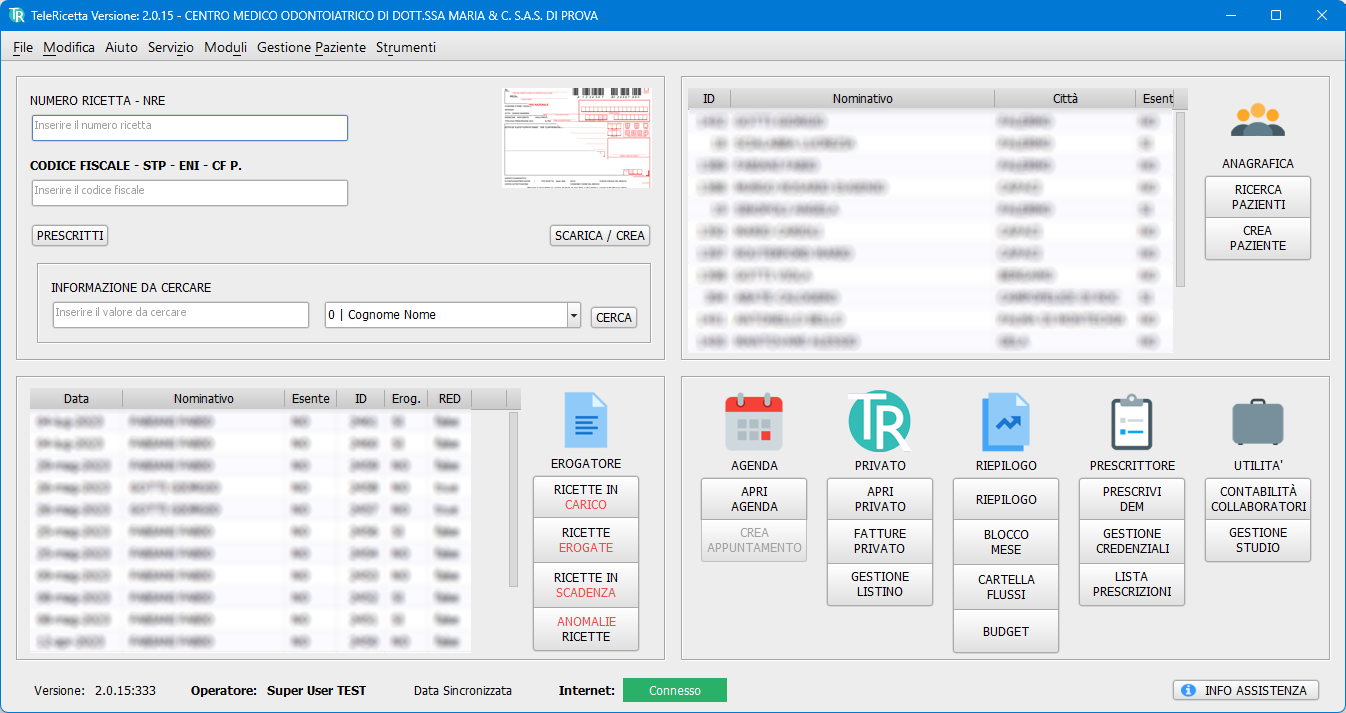The image size is (1346, 713).
Task: Click the Riepilogo chart document icon
Action: [x=1005, y=422]
